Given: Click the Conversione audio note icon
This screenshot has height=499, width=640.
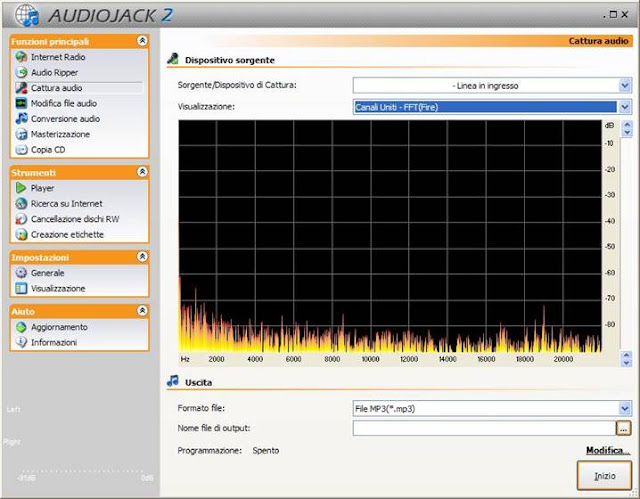Looking at the screenshot, I should click(x=21, y=119).
